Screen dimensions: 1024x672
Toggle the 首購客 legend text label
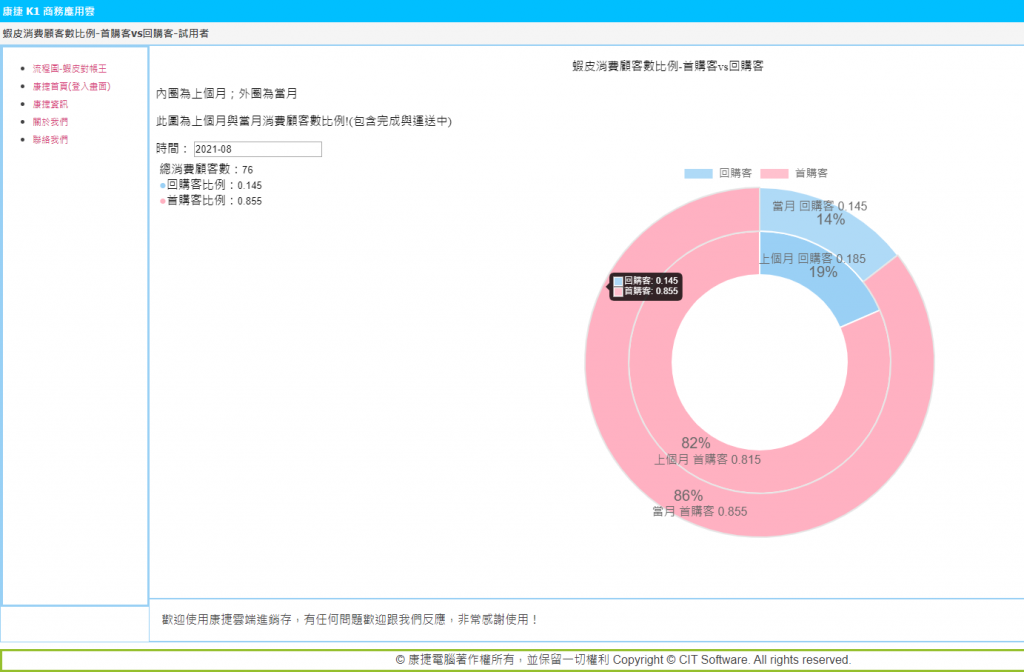tap(811, 173)
